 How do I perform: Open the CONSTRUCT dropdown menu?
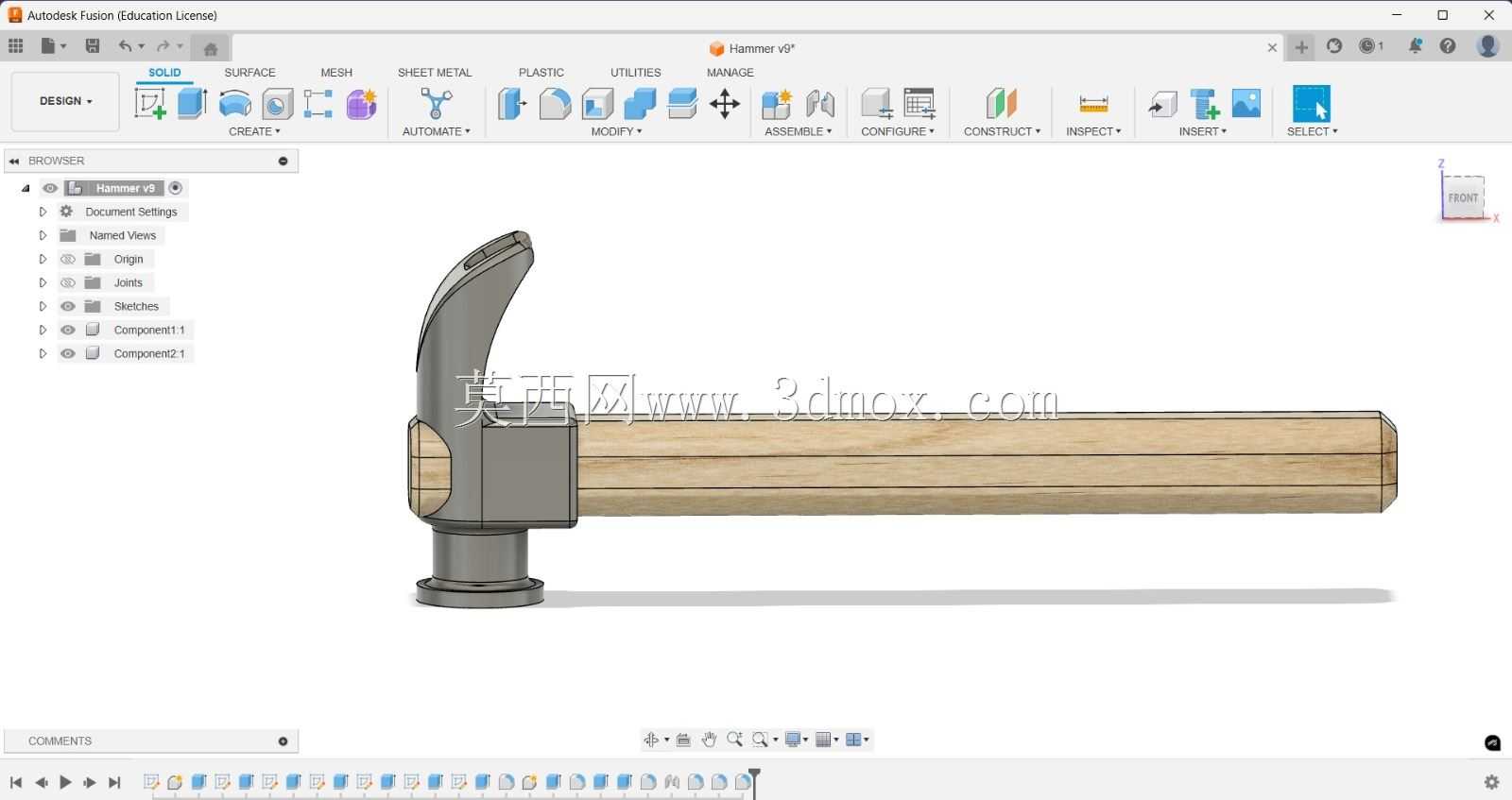click(x=1002, y=131)
